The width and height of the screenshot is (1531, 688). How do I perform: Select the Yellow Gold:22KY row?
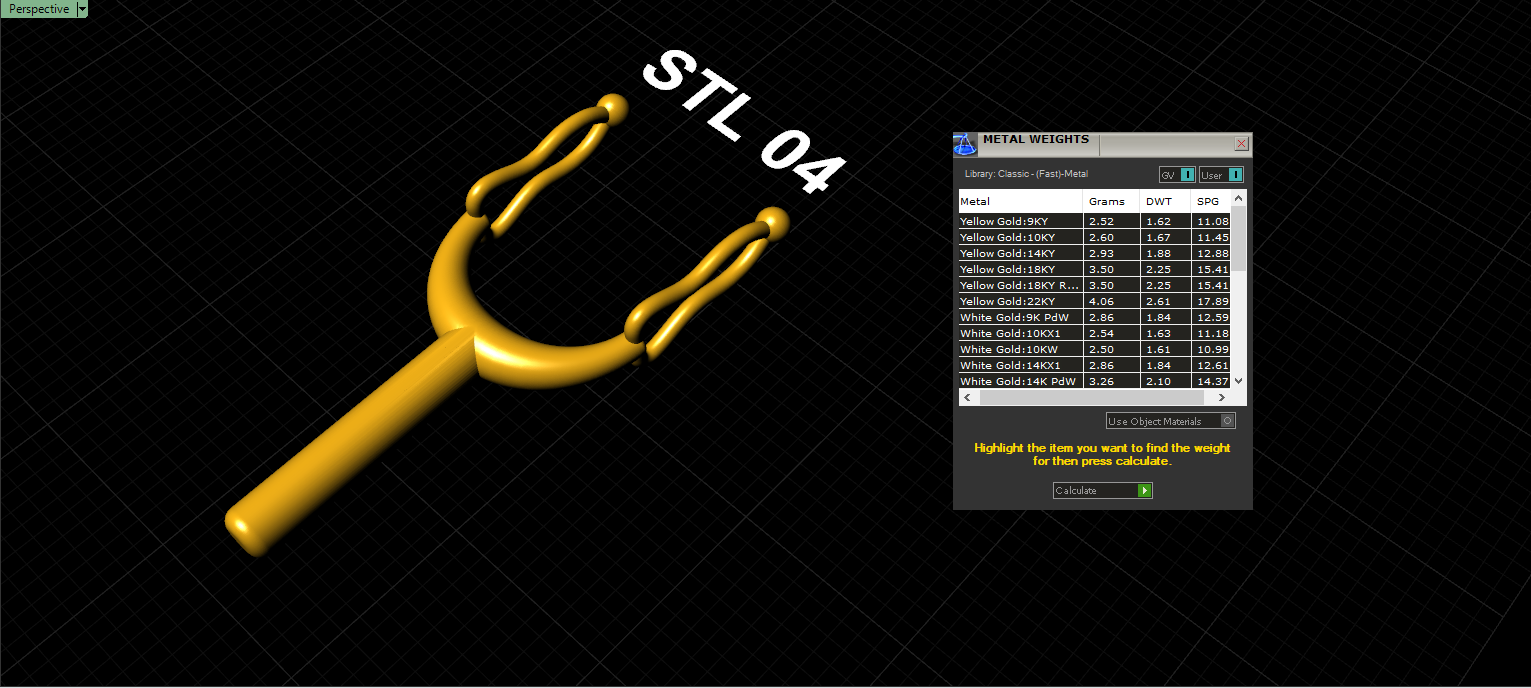pos(1094,301)
